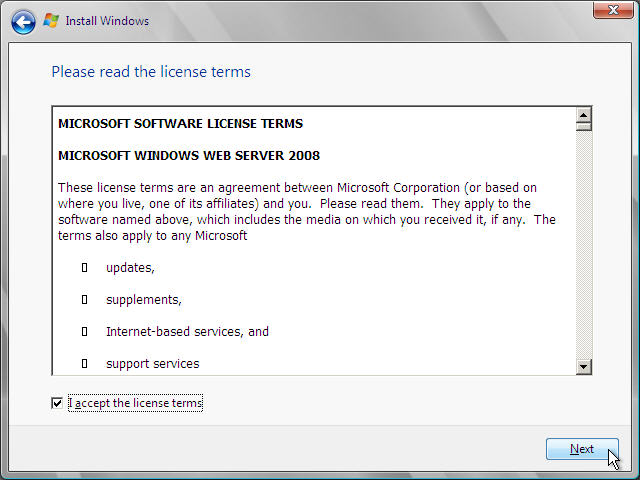Click the 'updates,' bullet item
Viewport: 640px width, 480px height.
[x=130, y=268]
